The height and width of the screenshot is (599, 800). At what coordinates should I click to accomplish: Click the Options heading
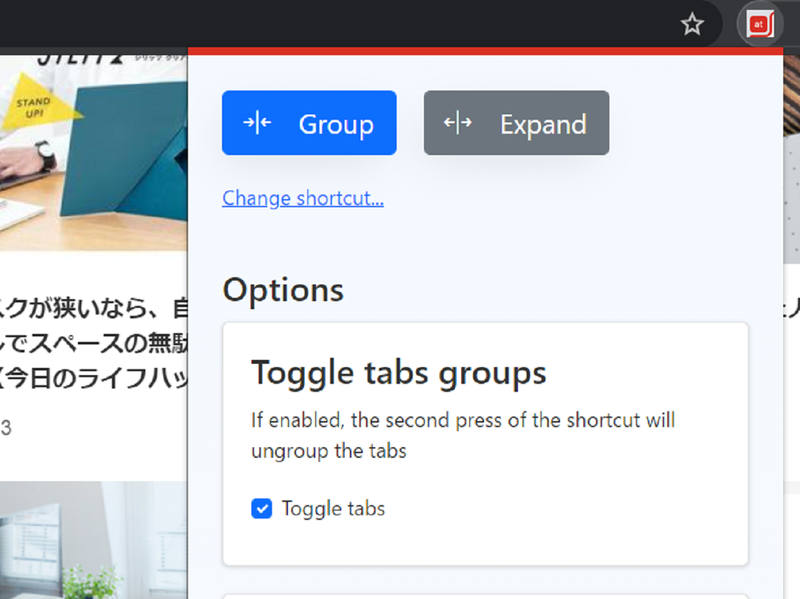[283, 290]
